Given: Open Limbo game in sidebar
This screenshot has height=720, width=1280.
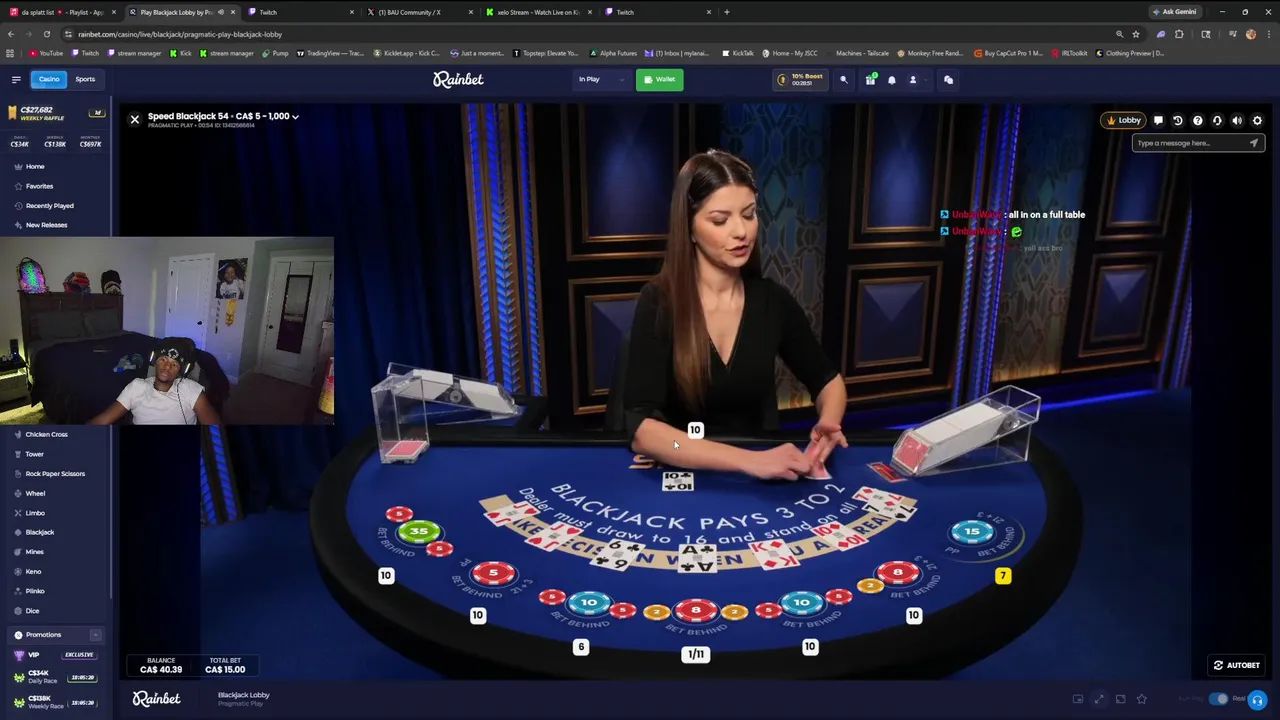Looking at the screenshot, I should (35, 513).
